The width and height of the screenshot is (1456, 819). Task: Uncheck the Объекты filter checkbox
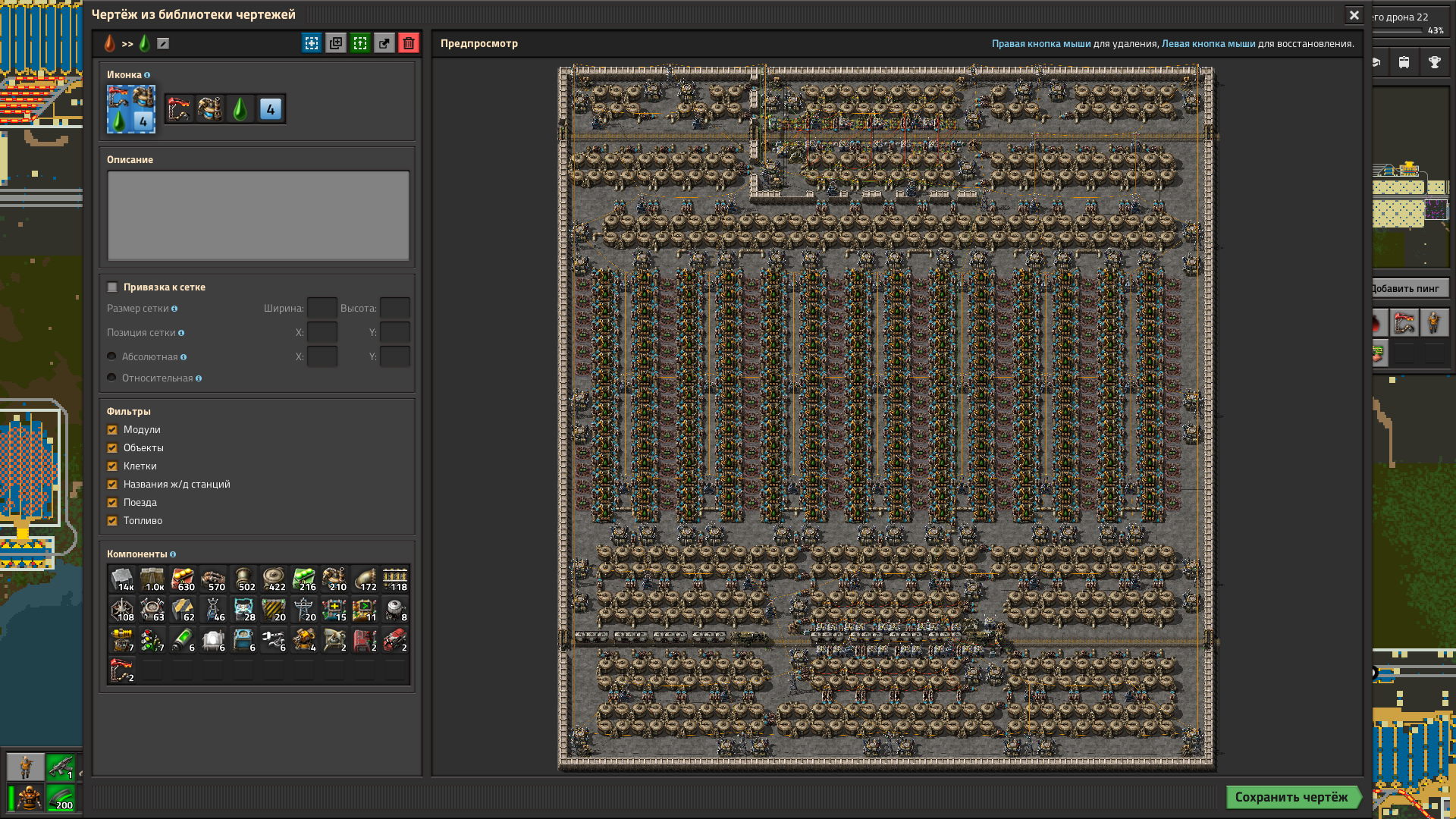point(112,448)
